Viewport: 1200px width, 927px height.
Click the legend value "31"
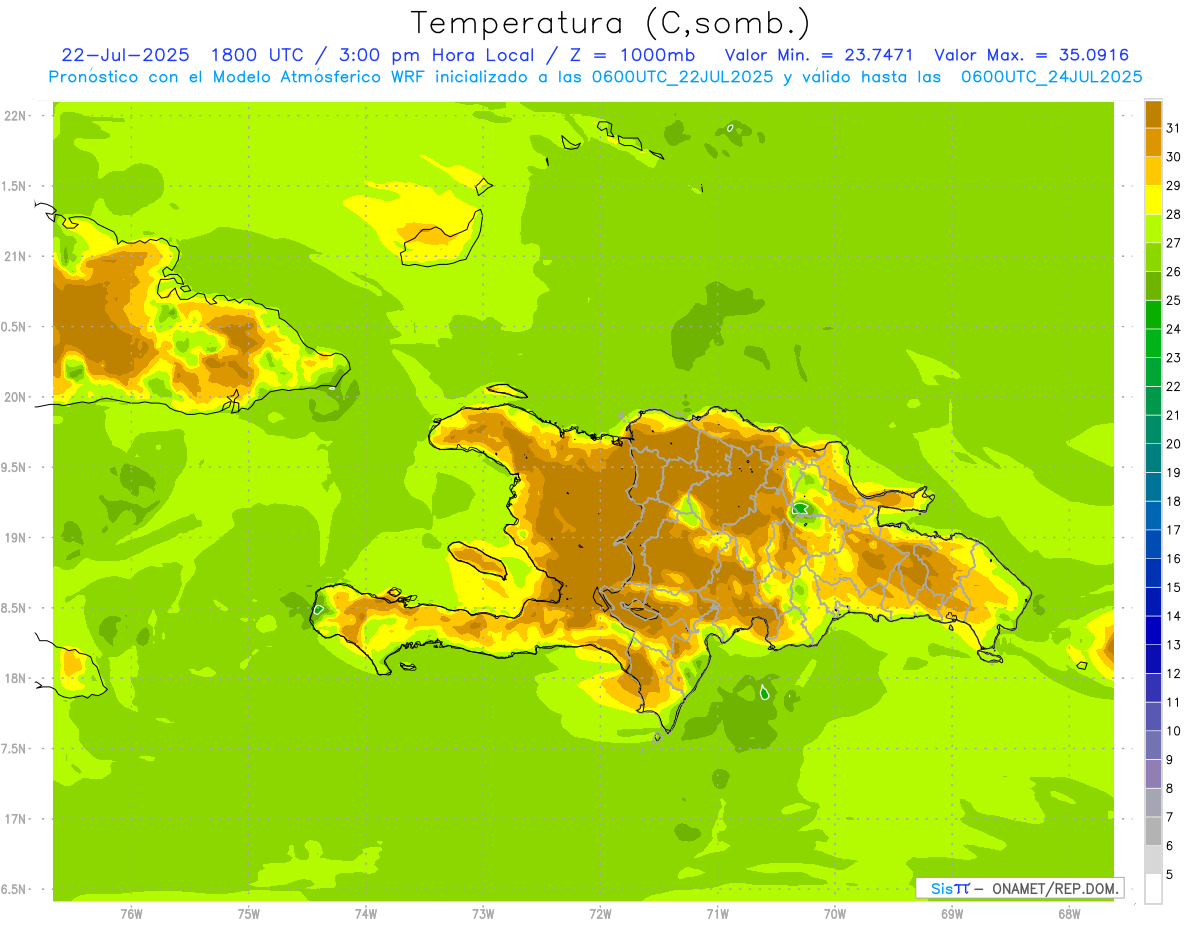(1173, 128)
